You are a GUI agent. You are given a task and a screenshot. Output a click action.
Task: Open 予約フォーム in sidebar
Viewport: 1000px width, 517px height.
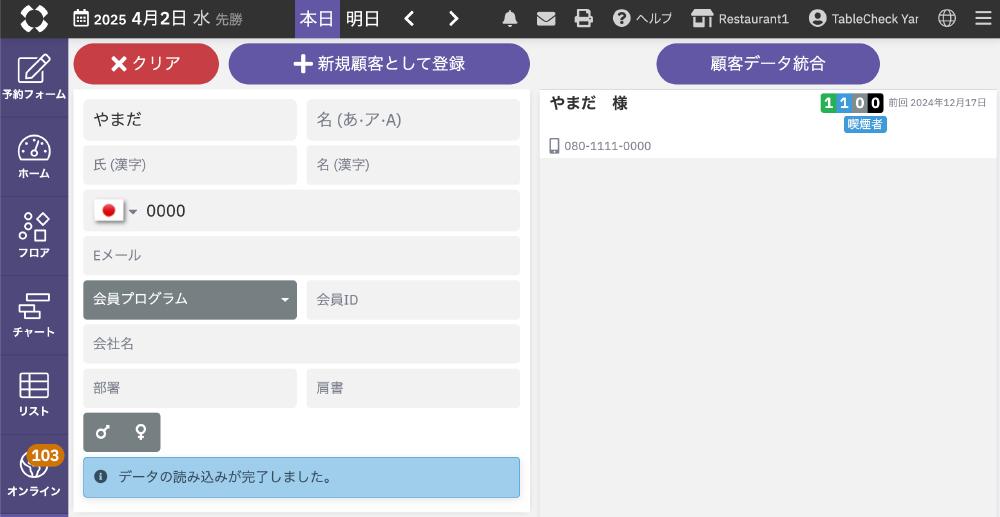click(34, 78)
